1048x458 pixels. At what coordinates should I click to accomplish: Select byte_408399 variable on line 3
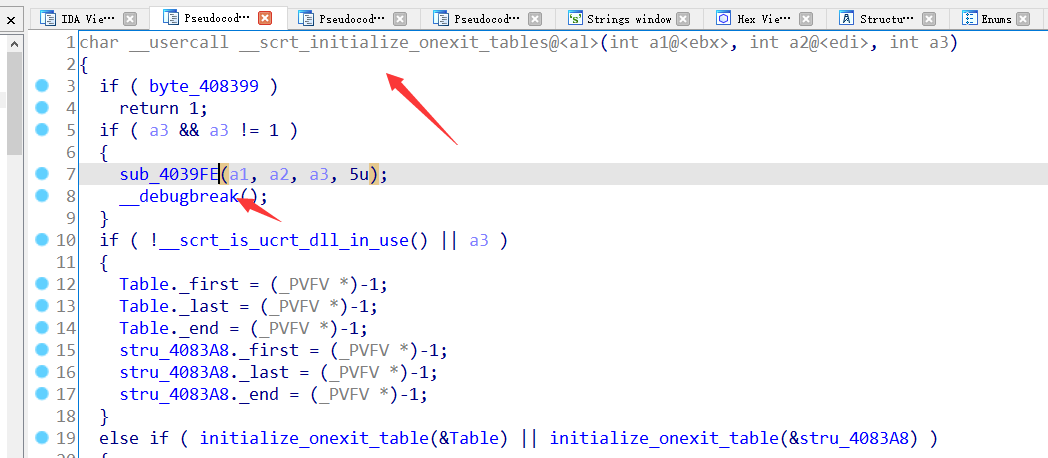[x=204, y=86]
